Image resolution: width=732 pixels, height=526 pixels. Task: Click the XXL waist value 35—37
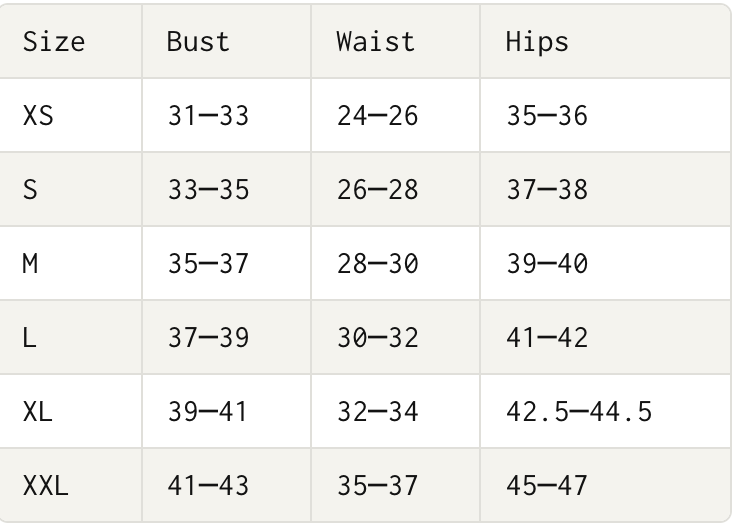378,486
